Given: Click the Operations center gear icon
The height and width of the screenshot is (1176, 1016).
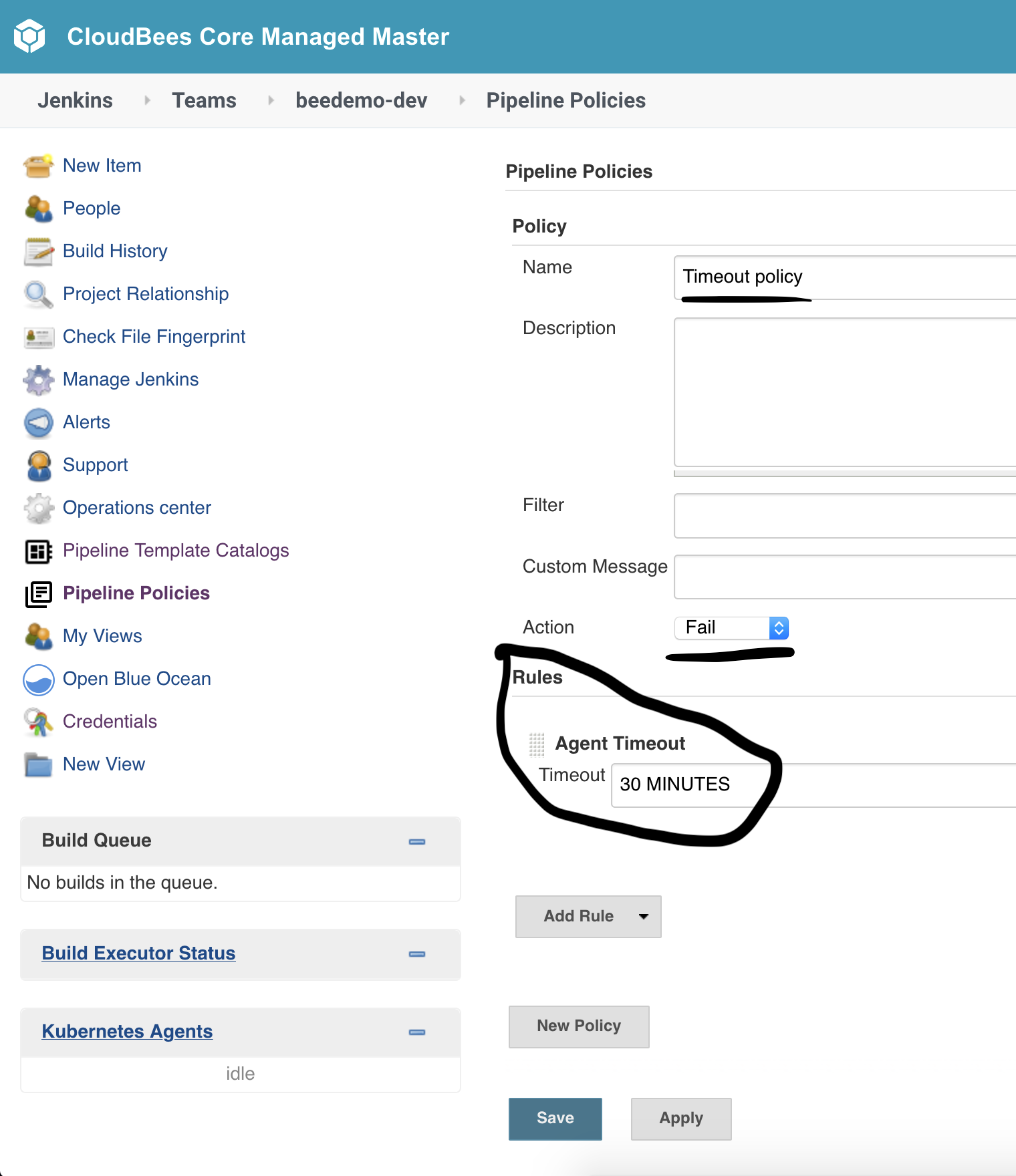Looking at the screenshot, I should pyautogui.click(x=38, y=508).
